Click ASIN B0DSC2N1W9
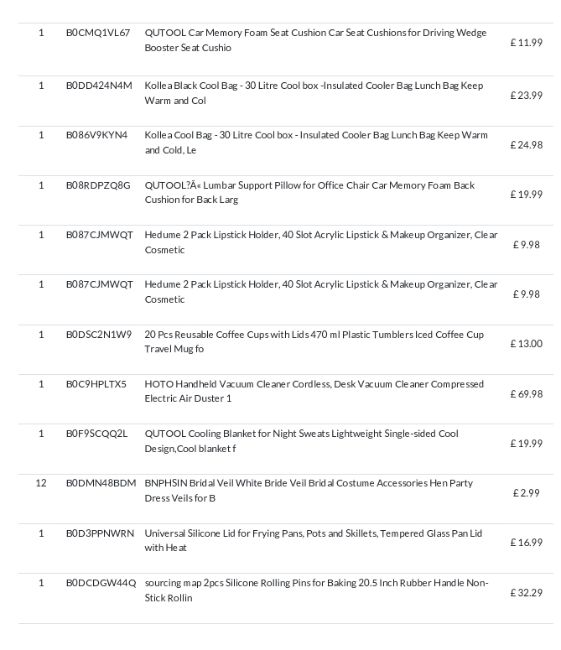 99,335
